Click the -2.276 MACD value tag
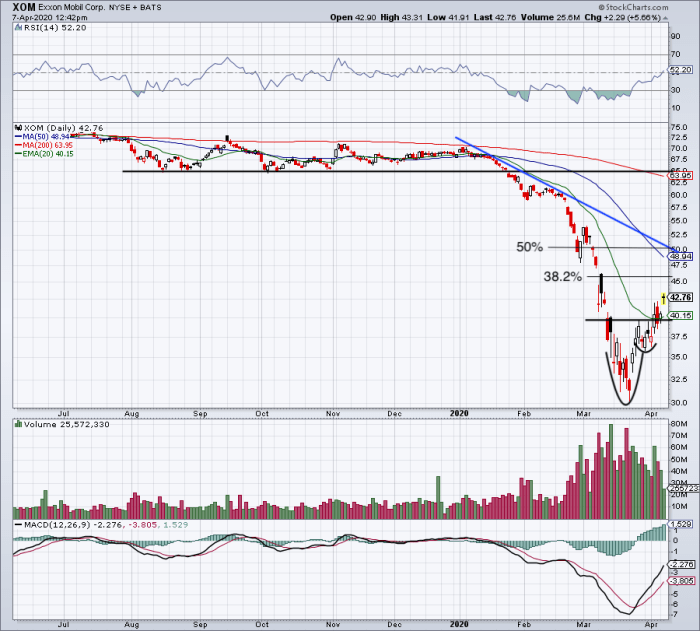700x631 pixels. 680,564
